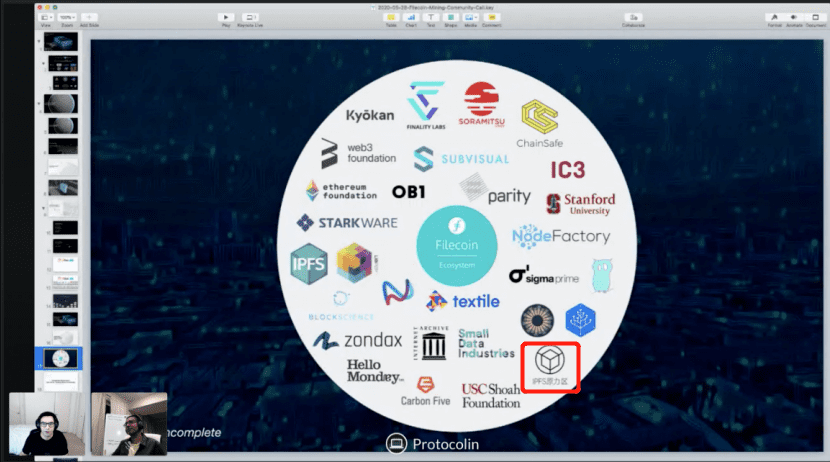Screen dimensions: 830x462
Task: Open the Shape insert menu
Action: [x=450, y=17]
